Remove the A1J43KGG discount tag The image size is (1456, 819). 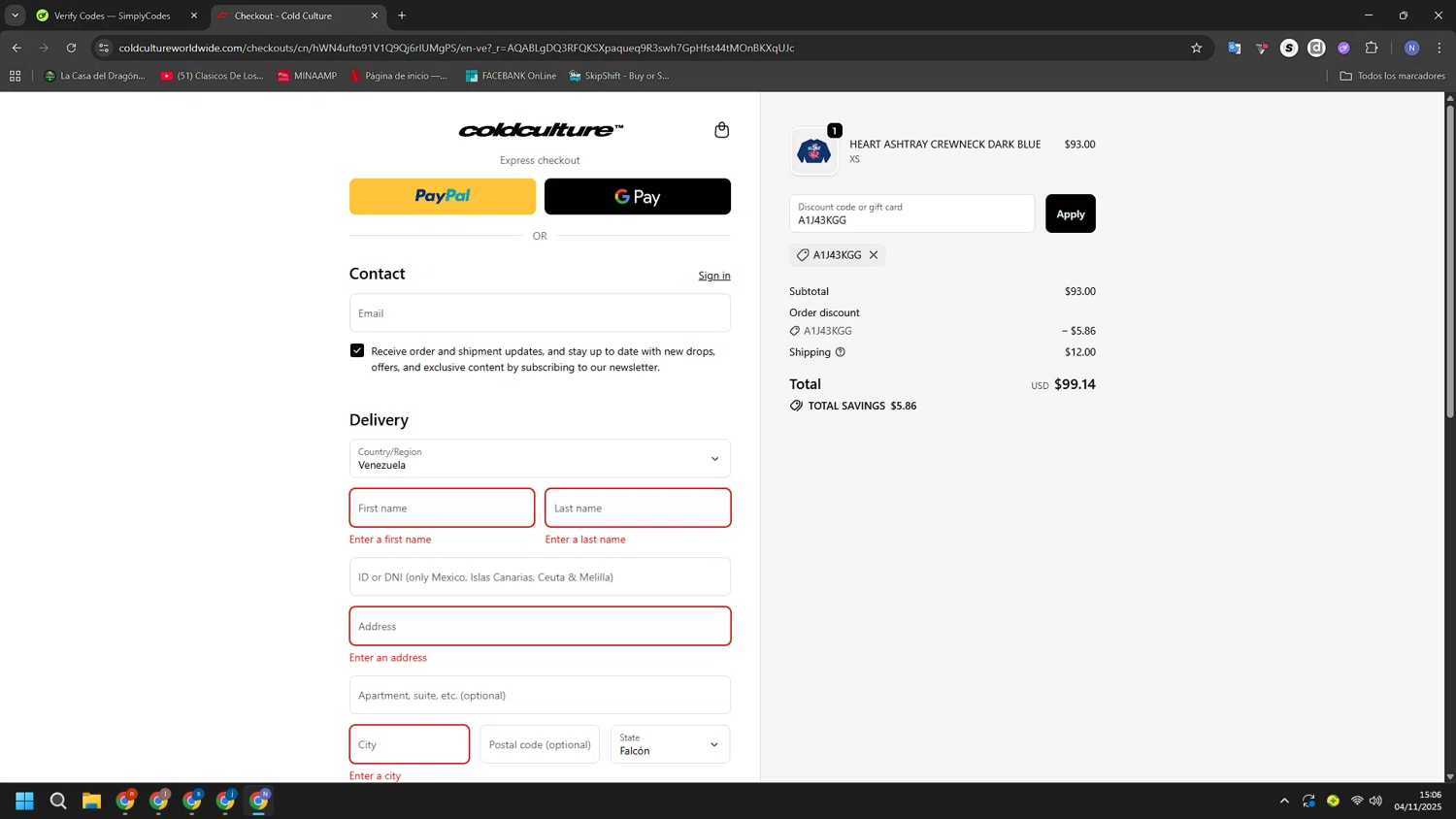(x=874, y=255)
